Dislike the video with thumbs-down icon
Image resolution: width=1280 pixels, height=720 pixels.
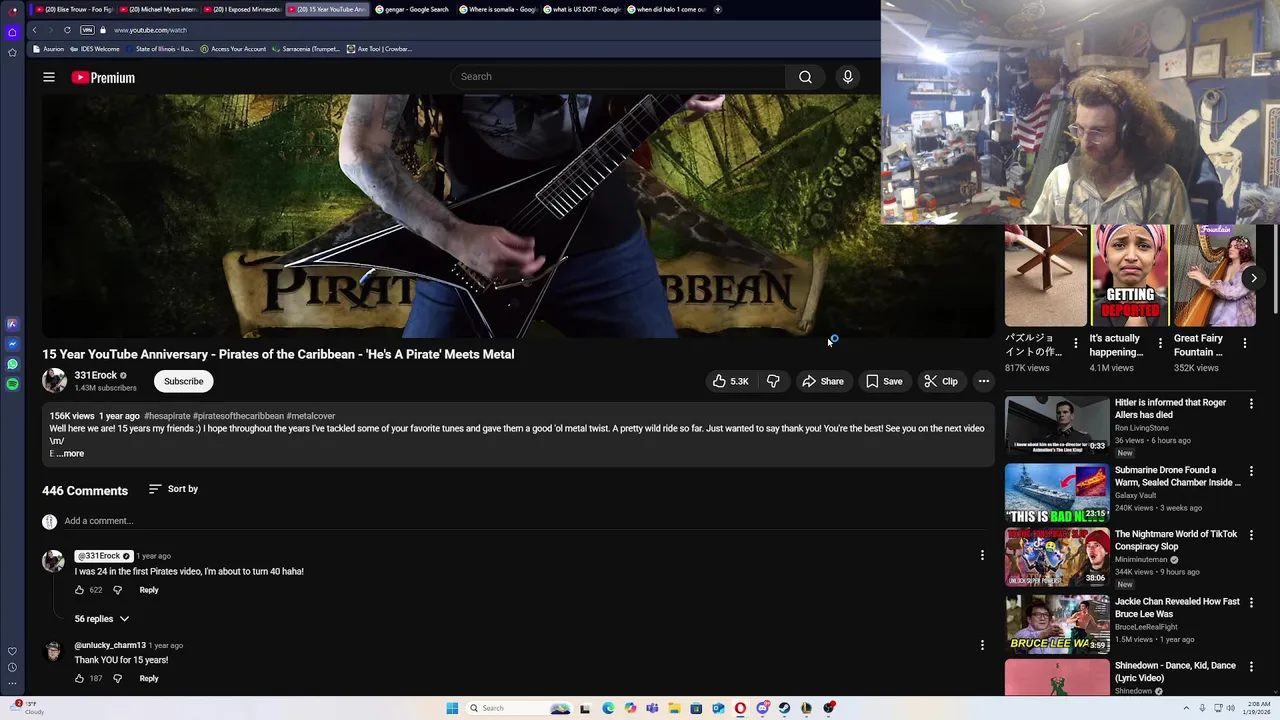click(x=773, y=381)
